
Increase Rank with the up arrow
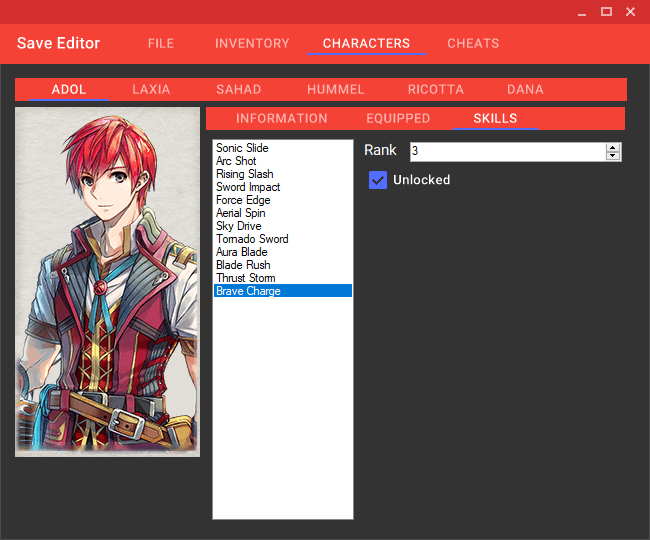[613, 148]
